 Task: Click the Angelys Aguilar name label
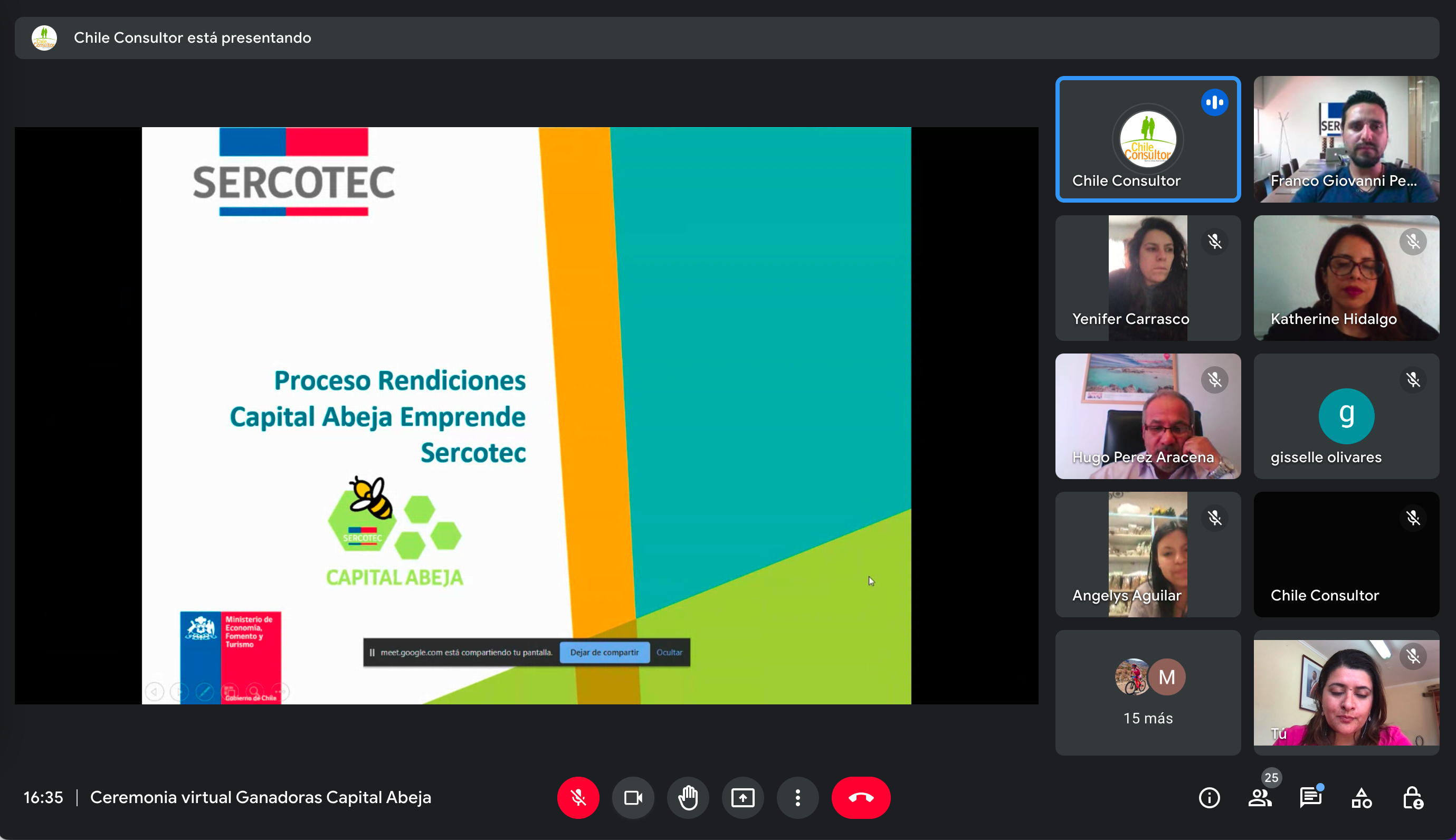click(1127, 596)
